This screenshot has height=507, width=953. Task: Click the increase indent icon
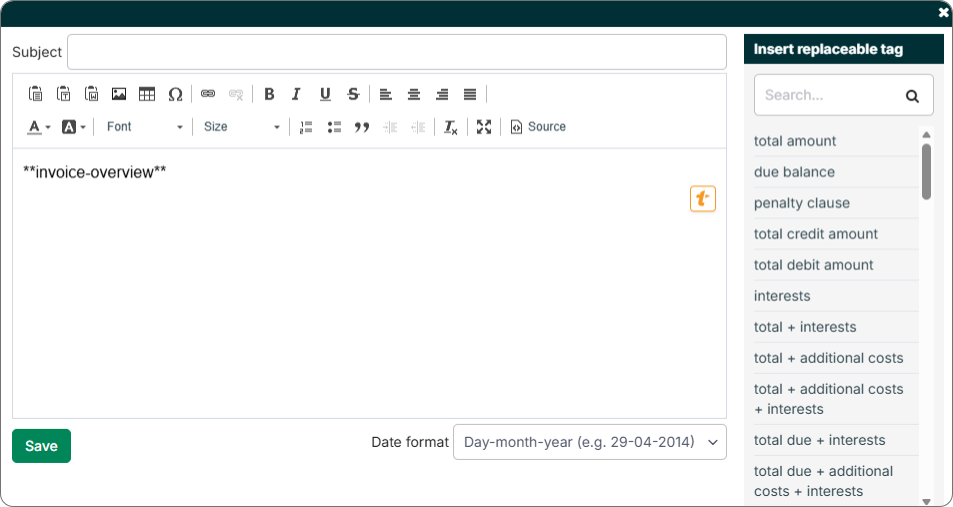tap(418, 127)
